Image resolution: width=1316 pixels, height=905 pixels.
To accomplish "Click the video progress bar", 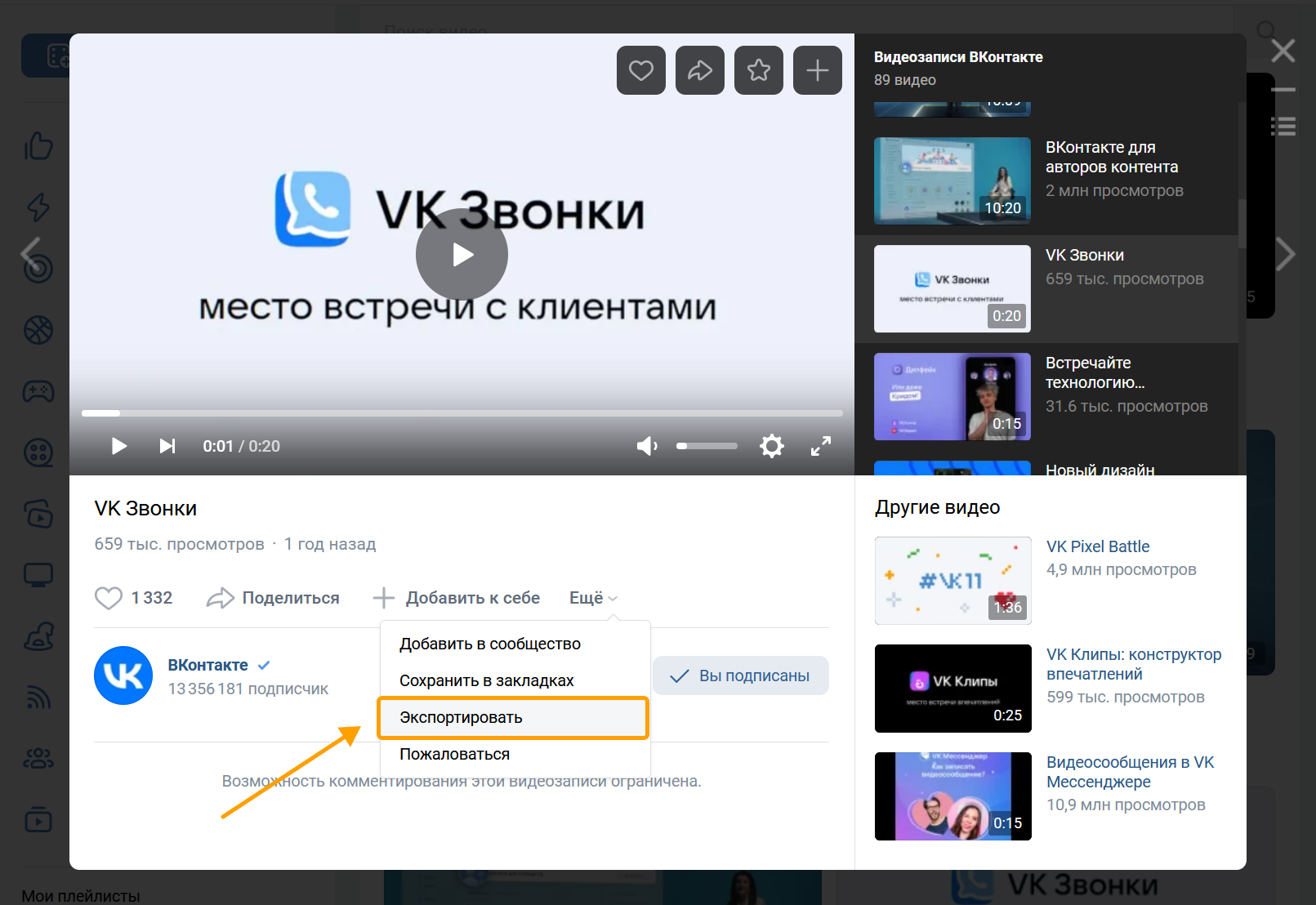I will tap(462, 413).
